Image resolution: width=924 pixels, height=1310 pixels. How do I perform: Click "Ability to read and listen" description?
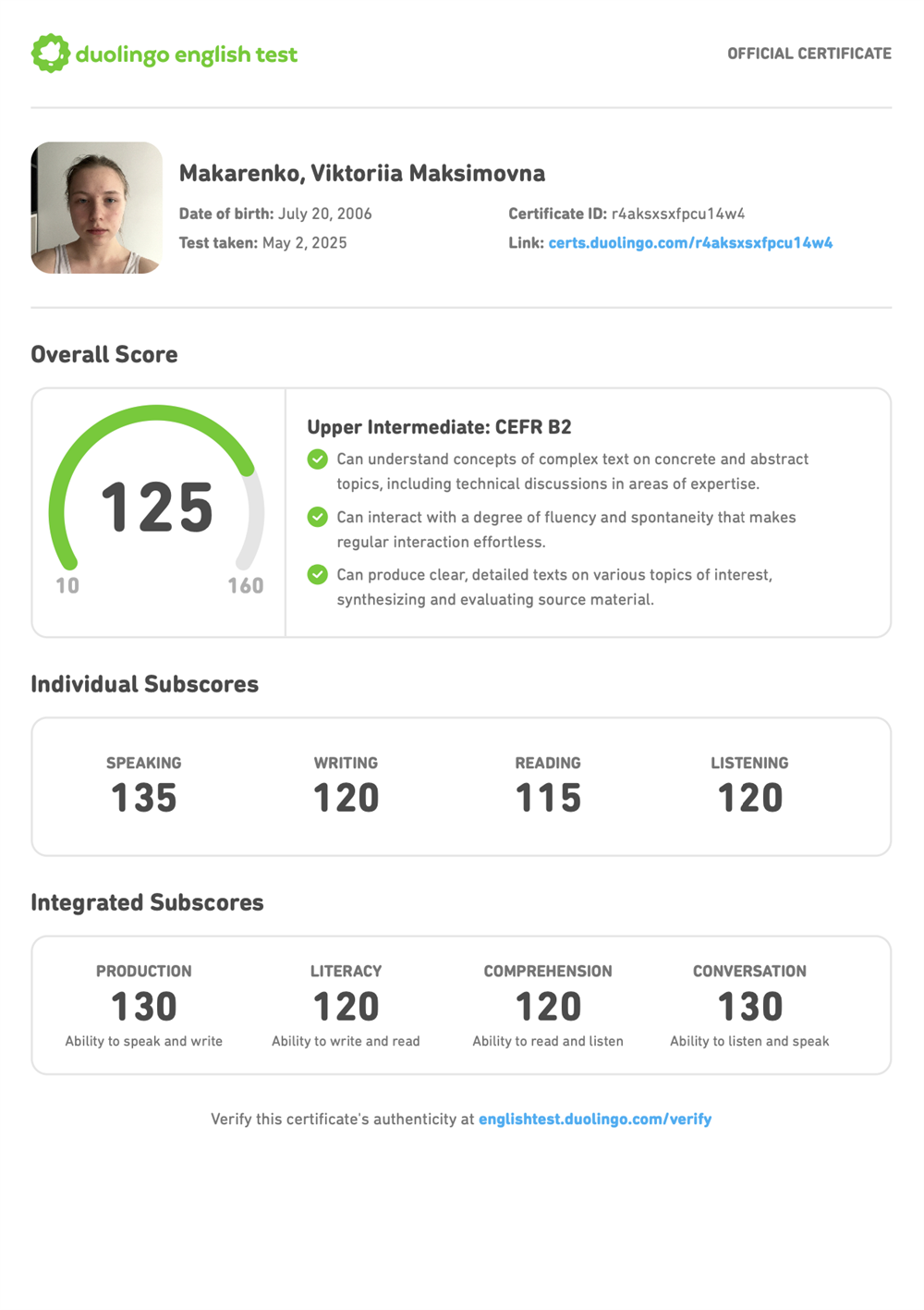point(548,1042)
